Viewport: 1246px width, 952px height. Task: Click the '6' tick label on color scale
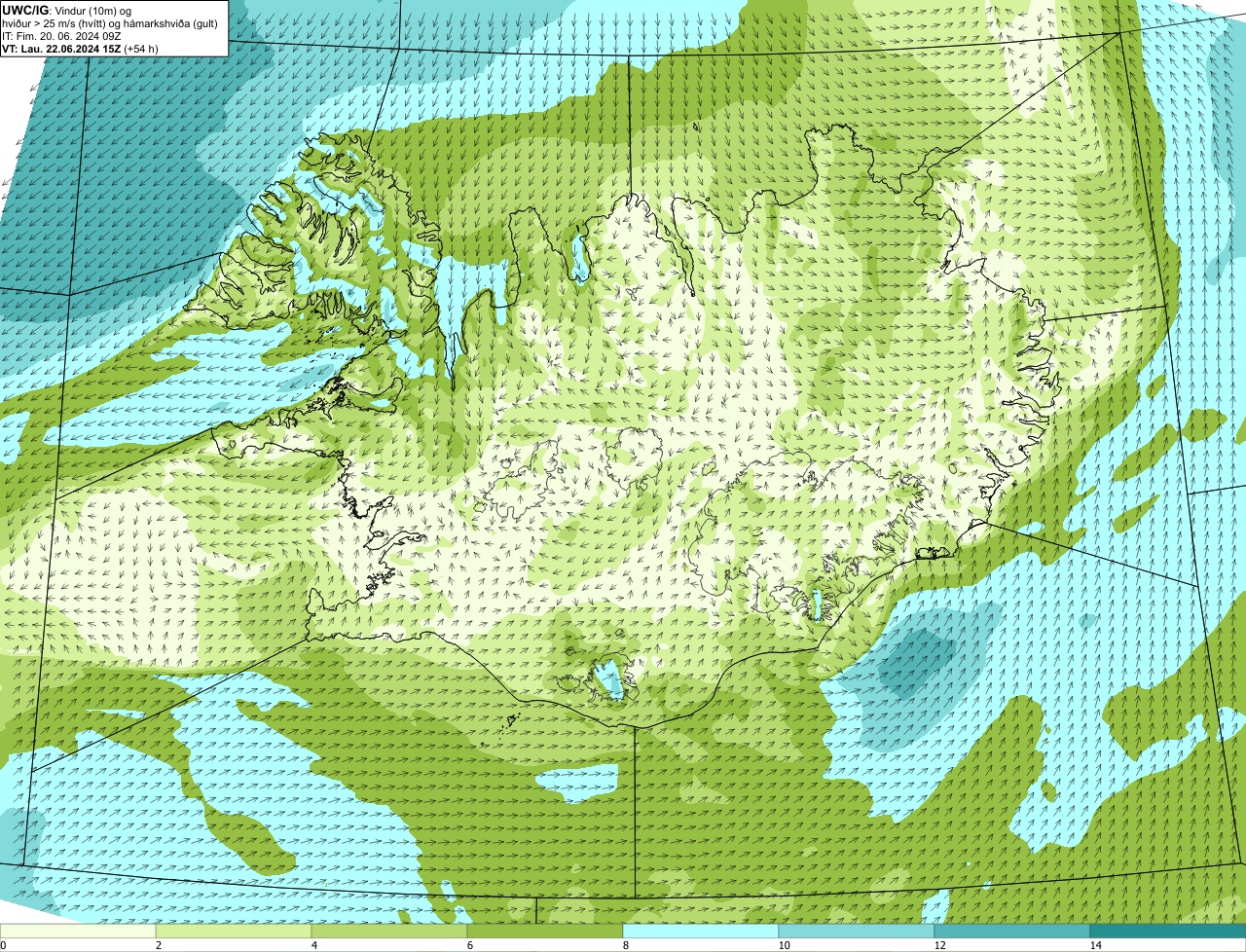pos(469,945)
